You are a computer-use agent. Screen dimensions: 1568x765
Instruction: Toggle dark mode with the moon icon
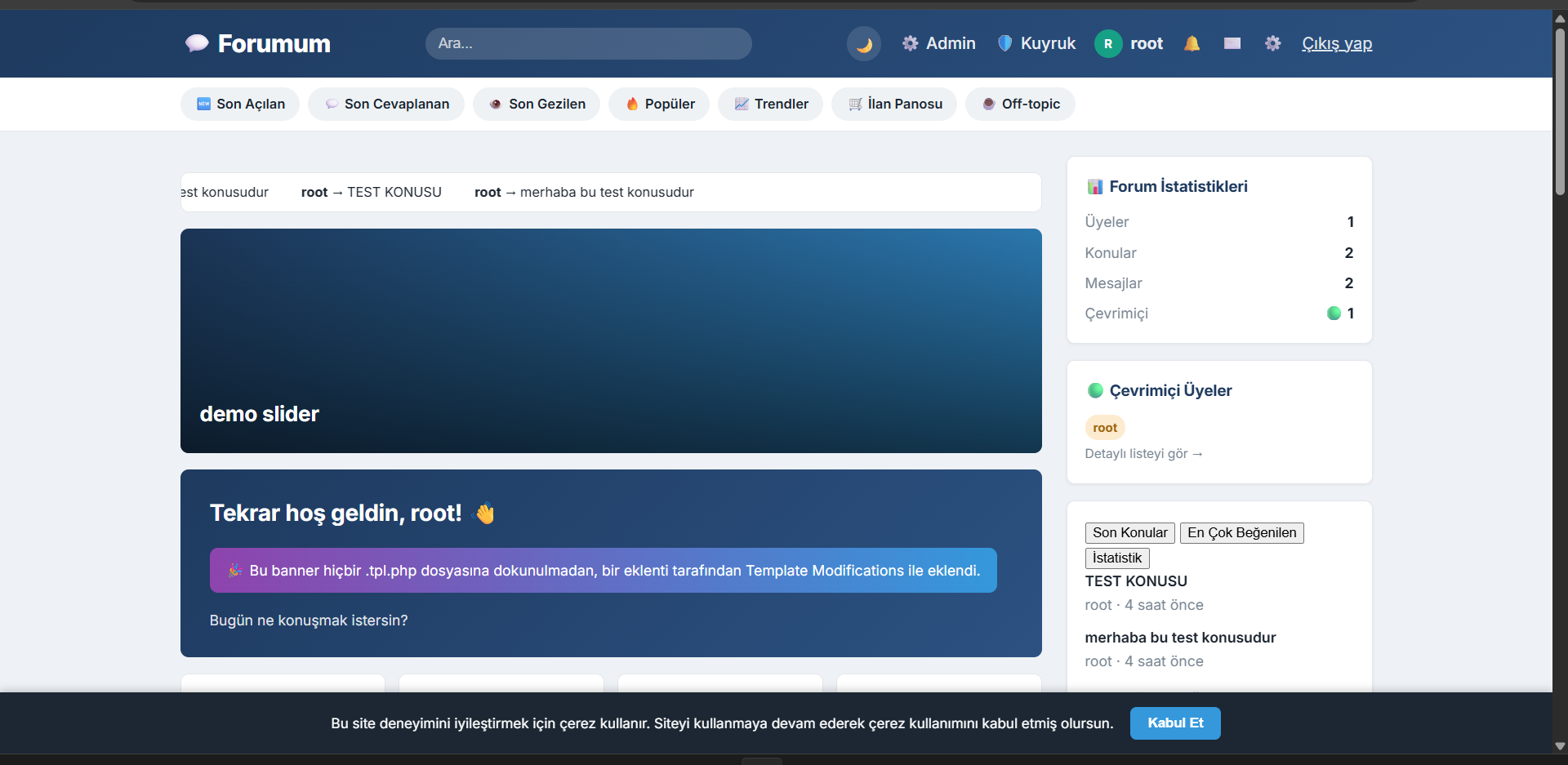pos(864,43)
